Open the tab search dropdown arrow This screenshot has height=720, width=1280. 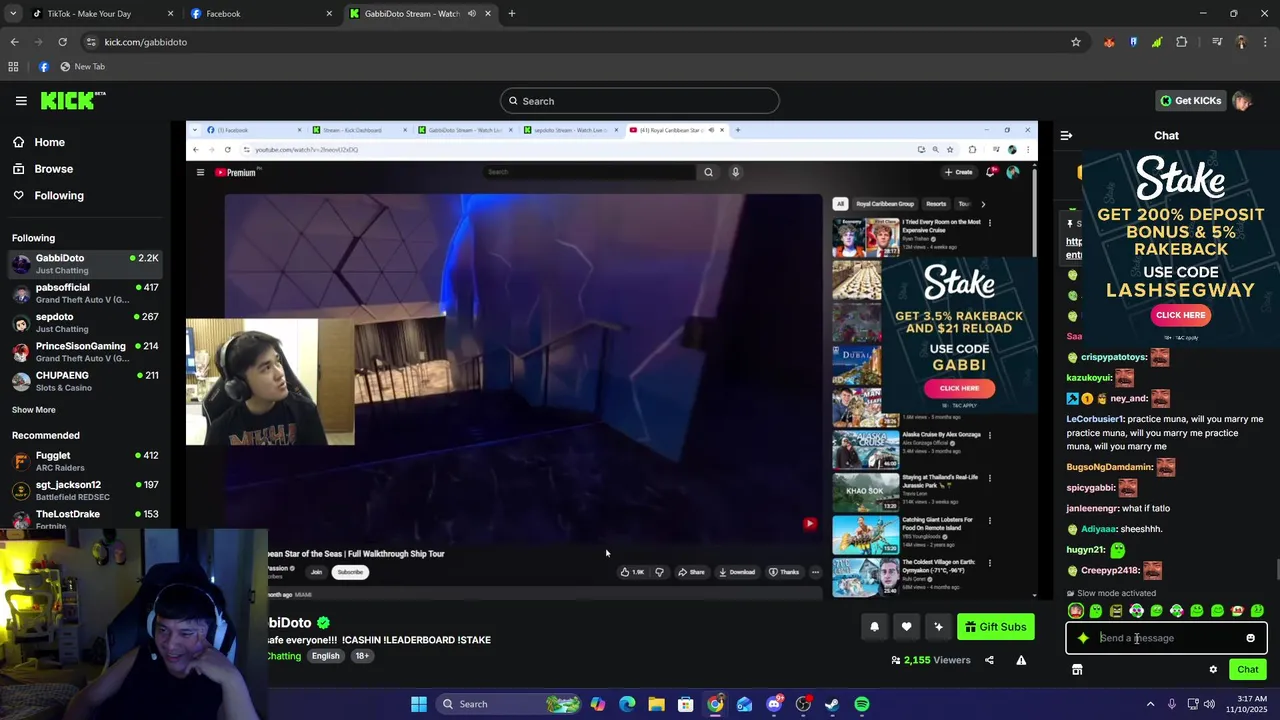[x=13, y=14]
